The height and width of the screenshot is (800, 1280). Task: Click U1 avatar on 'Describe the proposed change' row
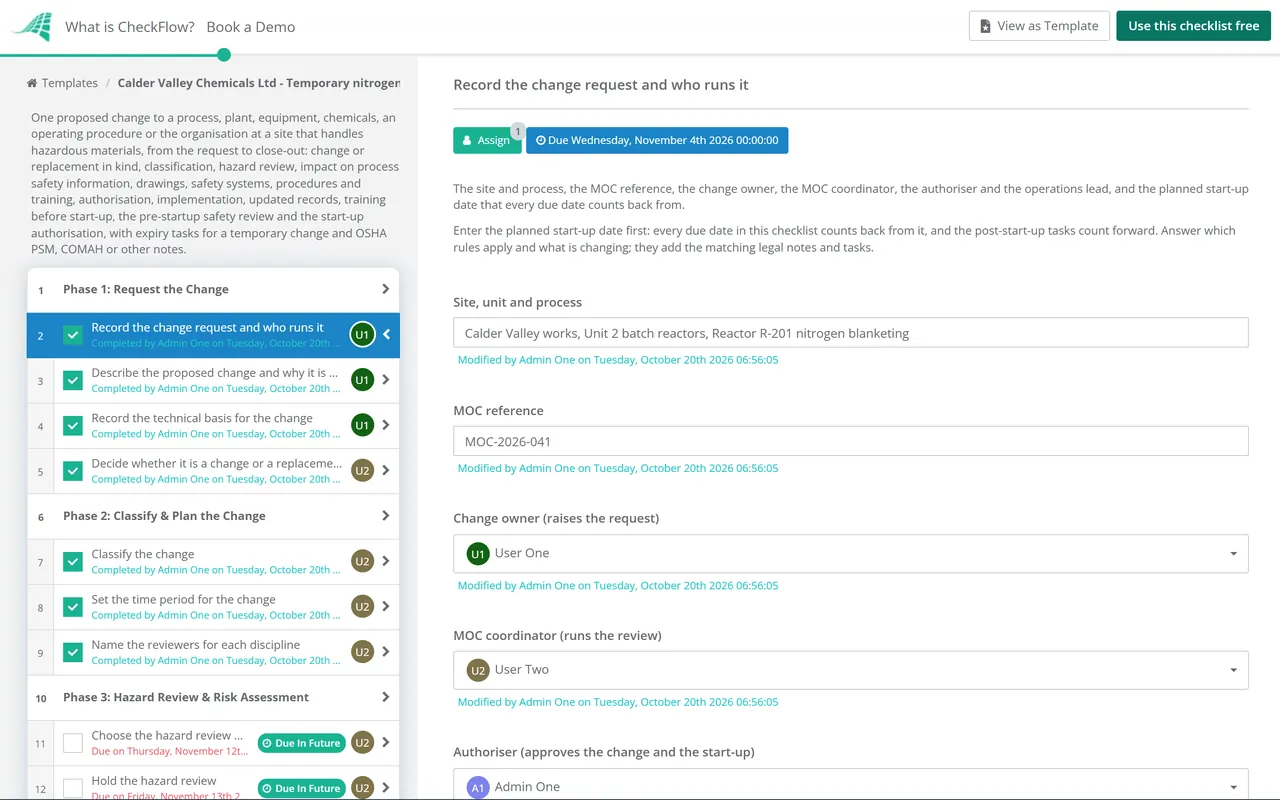(362, 380)
